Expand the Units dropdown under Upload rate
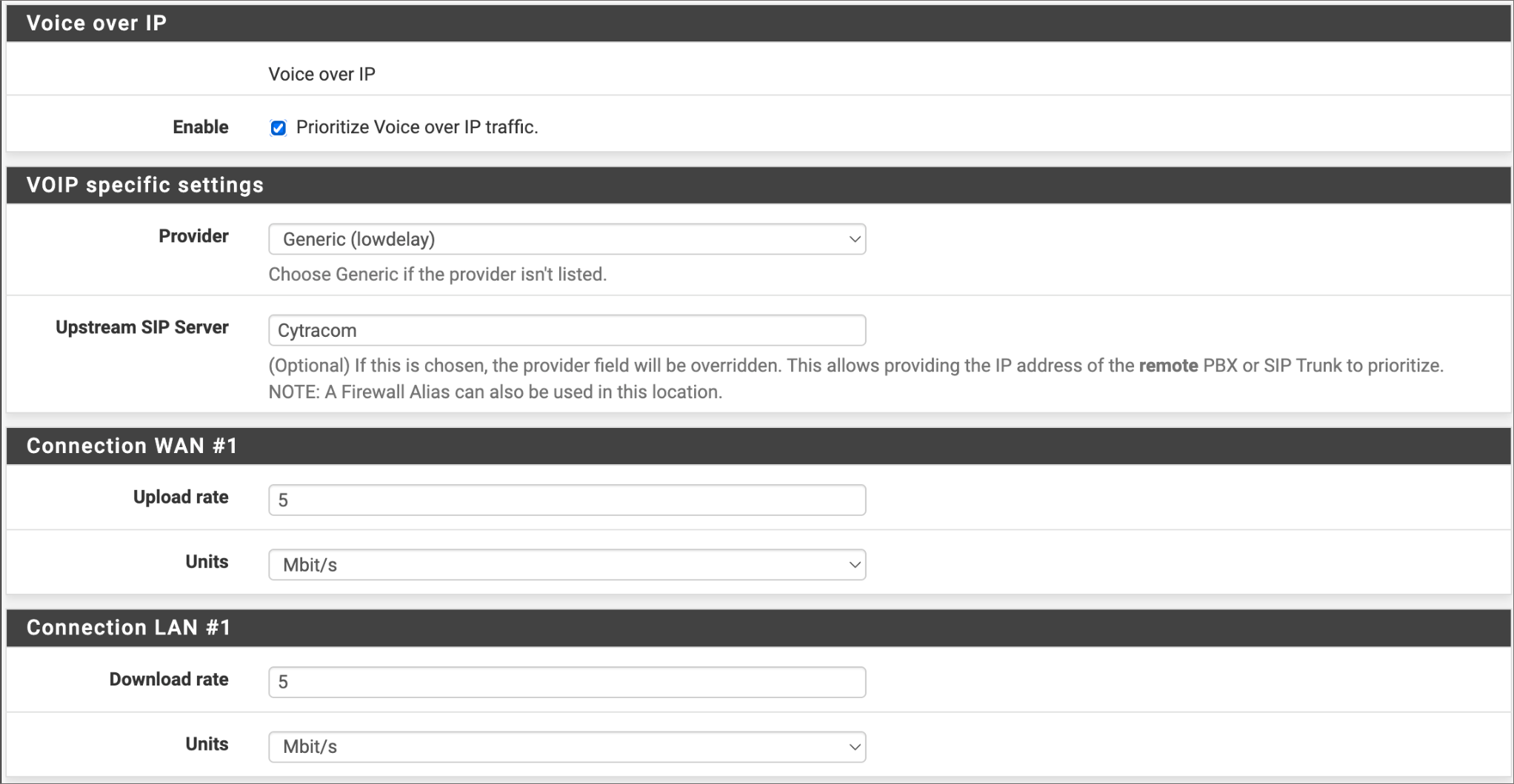 567,565
